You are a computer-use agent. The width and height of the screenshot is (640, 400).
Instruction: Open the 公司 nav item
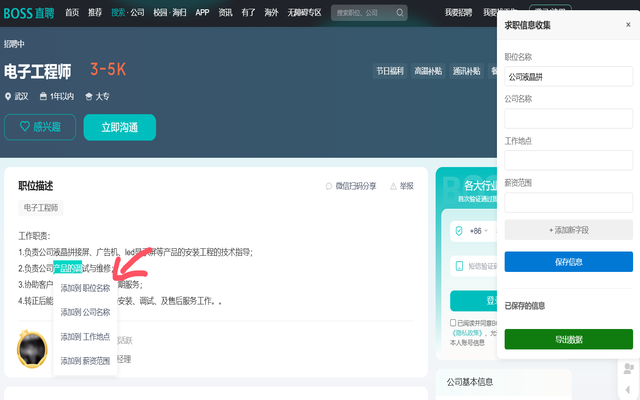click(x=137, y=13)
